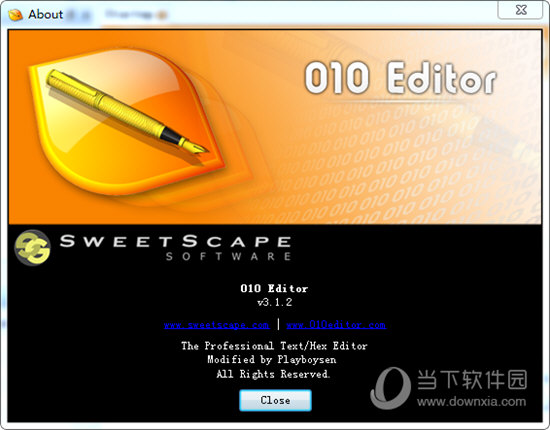The width and height of the screenshot is (550, 430).
Task: Click the "Modified by Playboysen" text
Action: click(272, 360)
